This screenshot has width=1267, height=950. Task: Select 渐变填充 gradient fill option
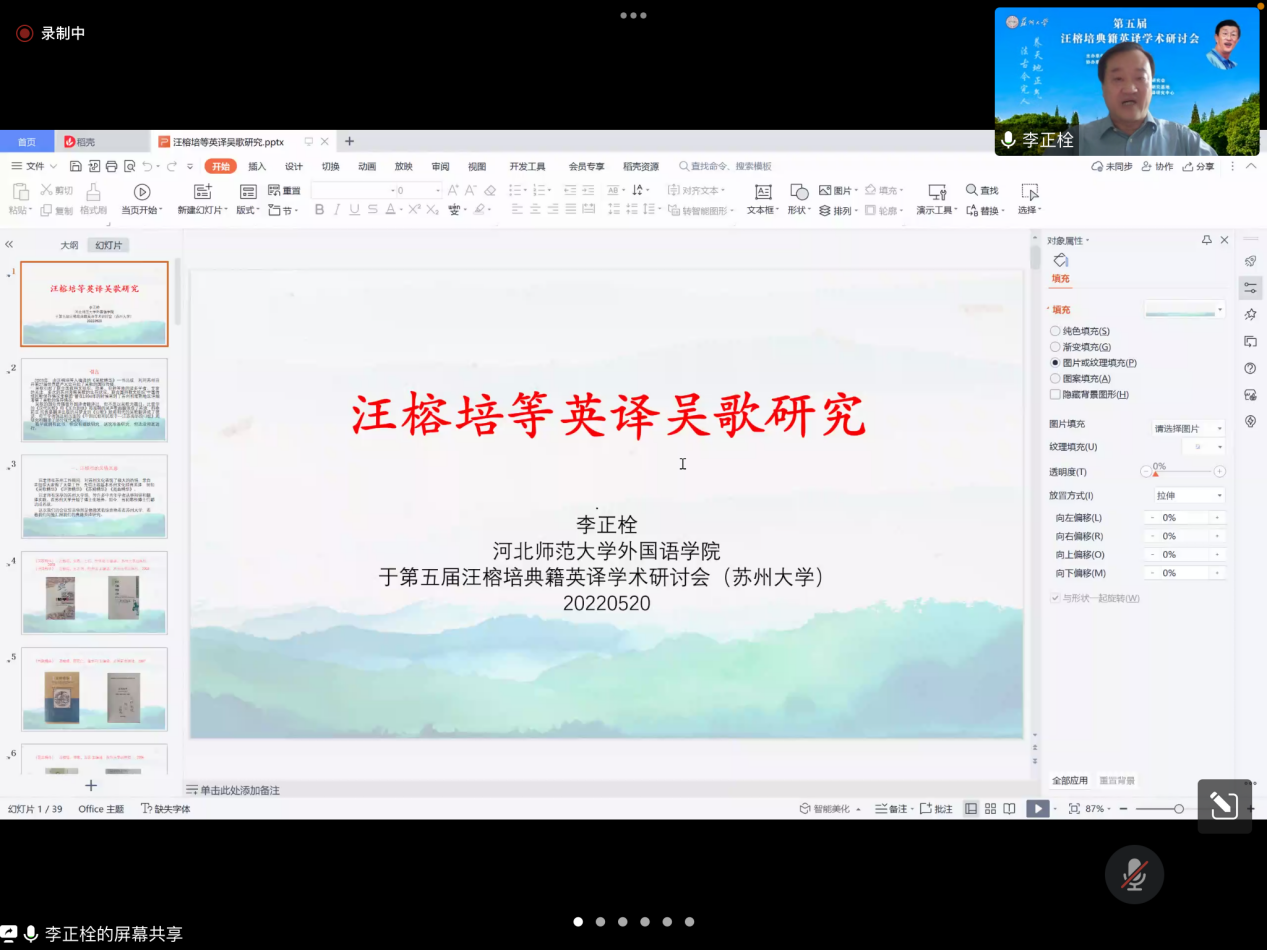click(x=1055, y=347)
